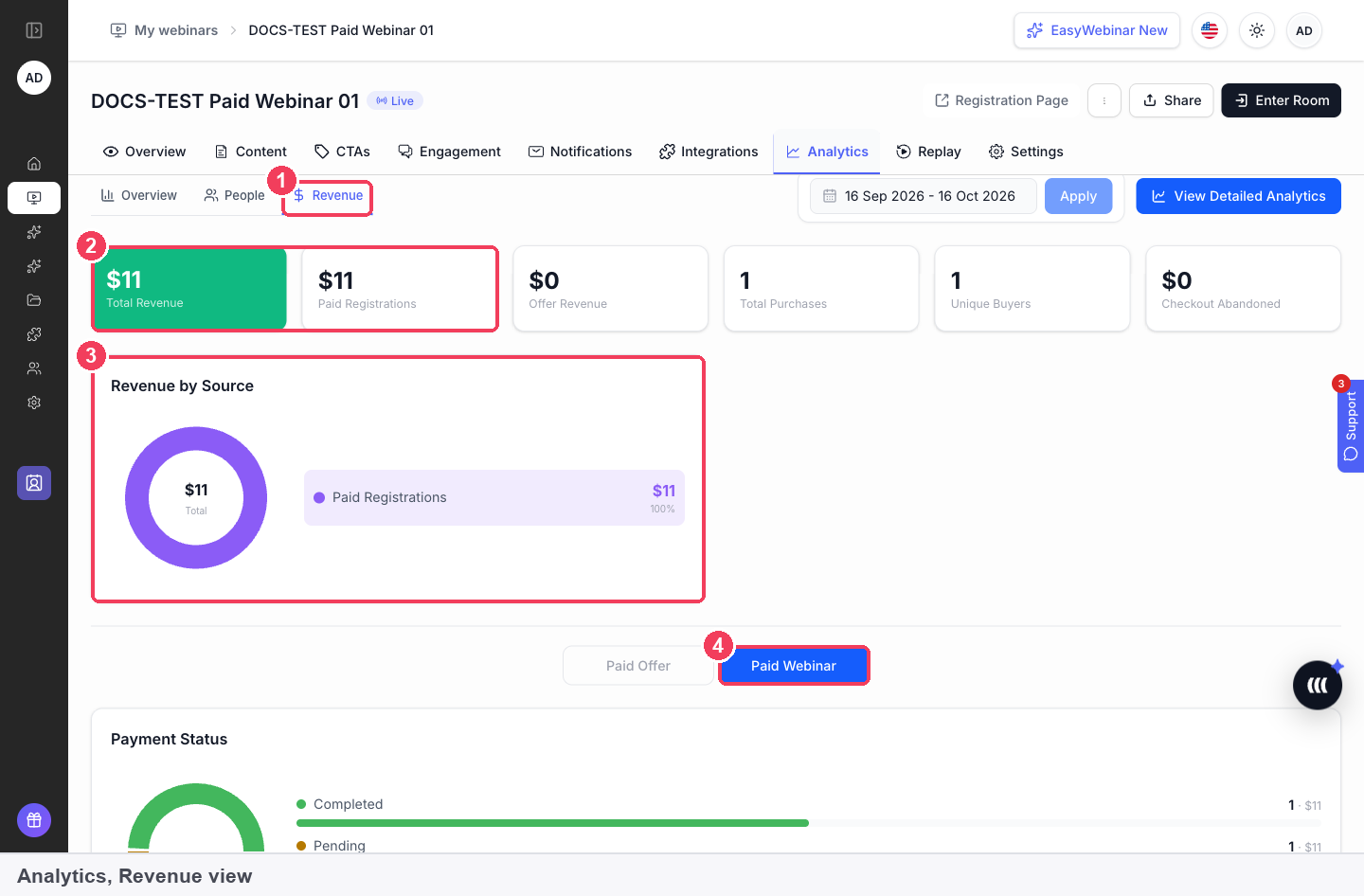The image size is (1364, 896).
Task: Open the language flag selector
Action: 1210,30
